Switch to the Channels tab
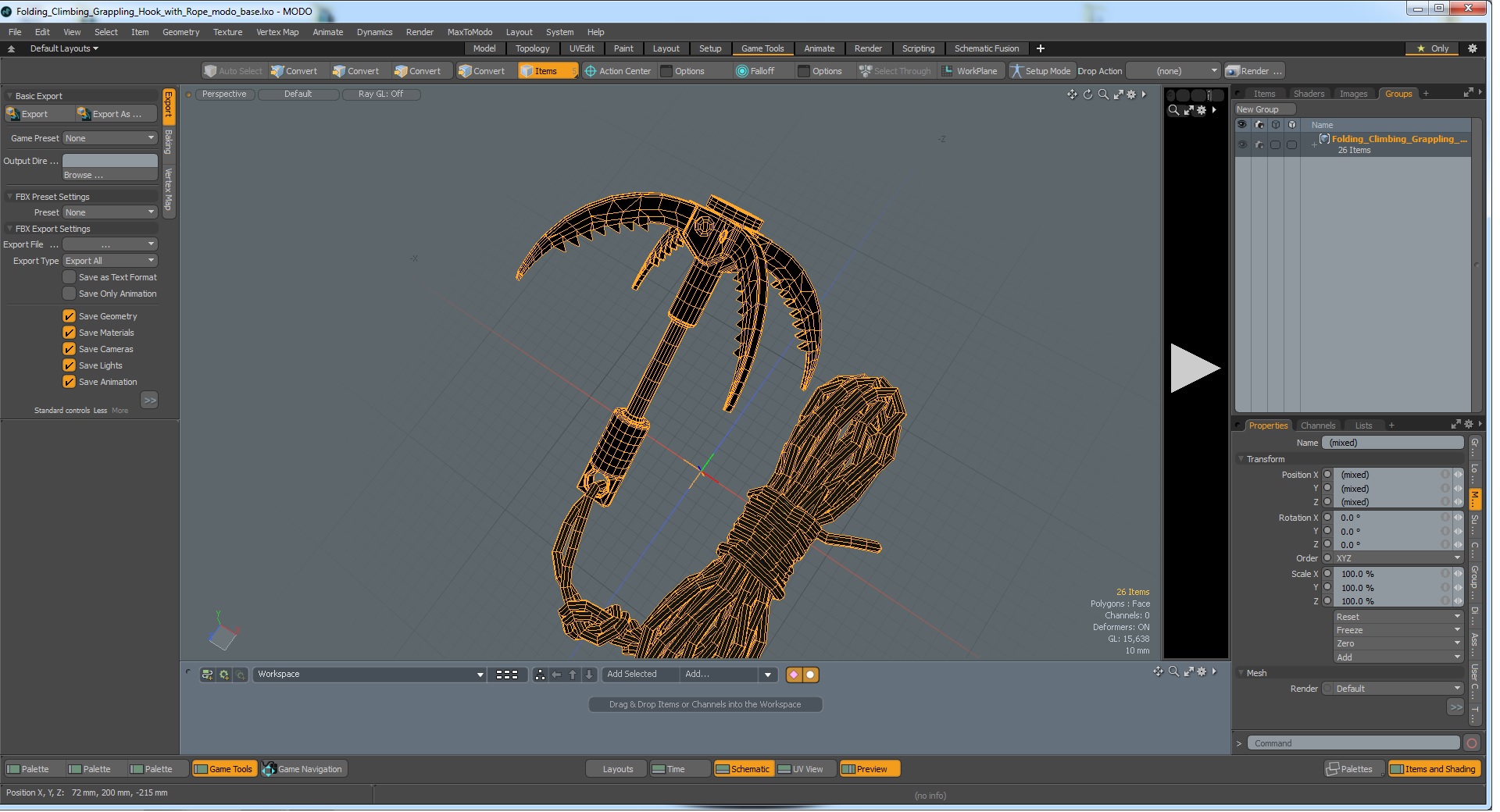Screen dimensions: 1500x812 point(1318,426)
